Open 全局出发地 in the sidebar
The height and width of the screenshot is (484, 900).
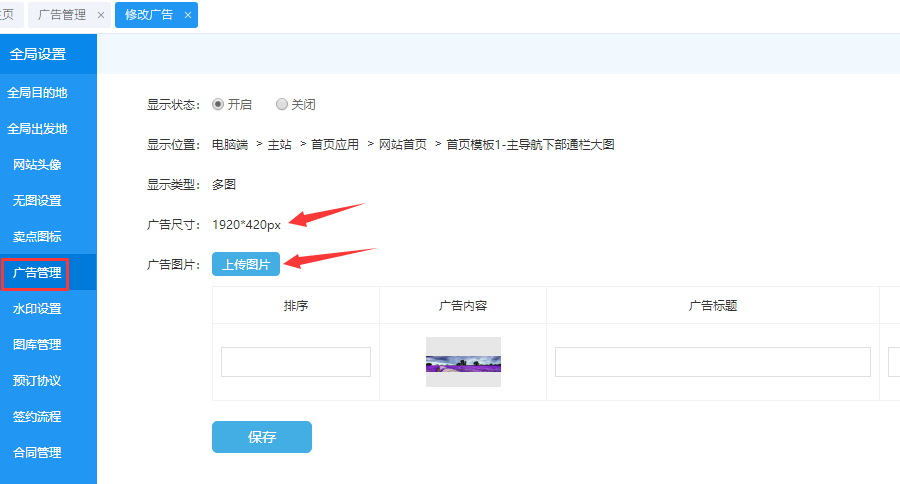pyautogui.click(x=37, y=129)
